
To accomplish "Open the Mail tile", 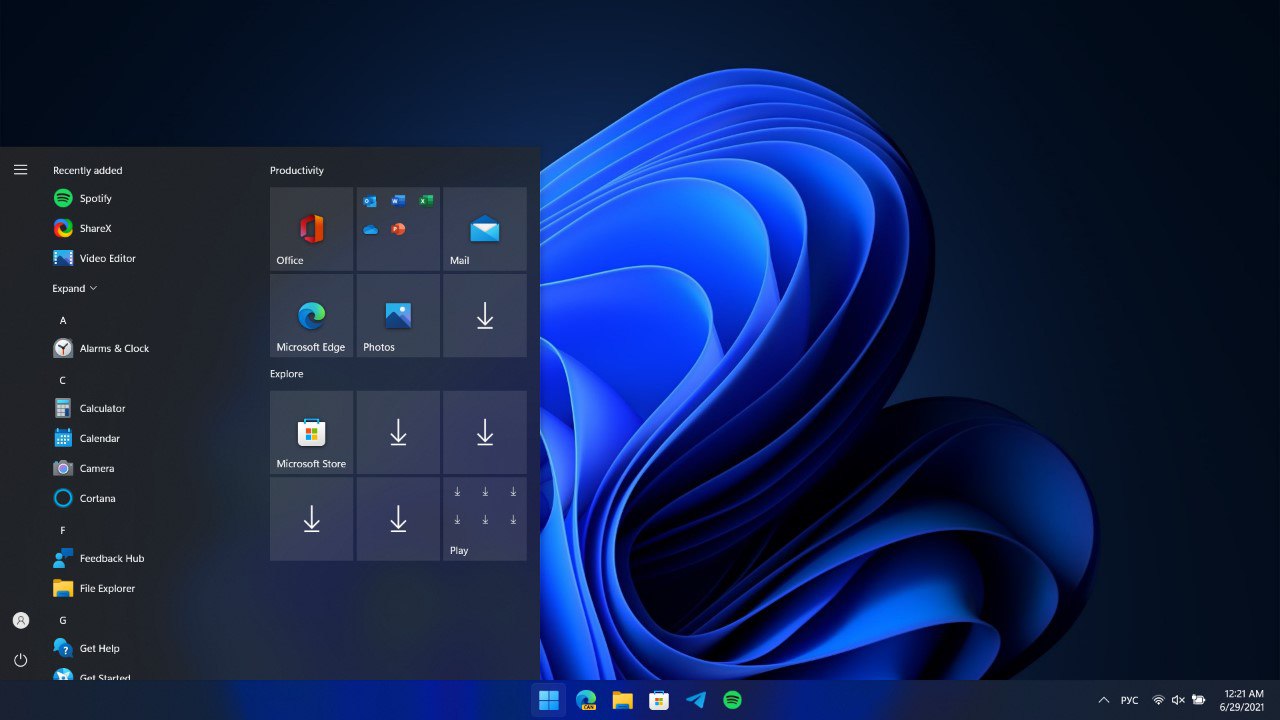I will (x=485, y=229).
